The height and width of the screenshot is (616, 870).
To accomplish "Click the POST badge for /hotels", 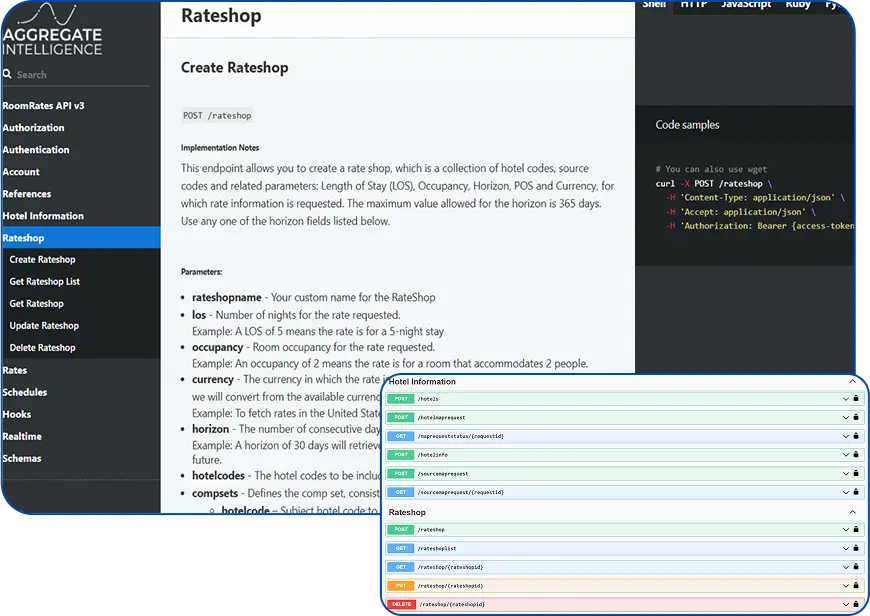I will click(x=401, y=398).
